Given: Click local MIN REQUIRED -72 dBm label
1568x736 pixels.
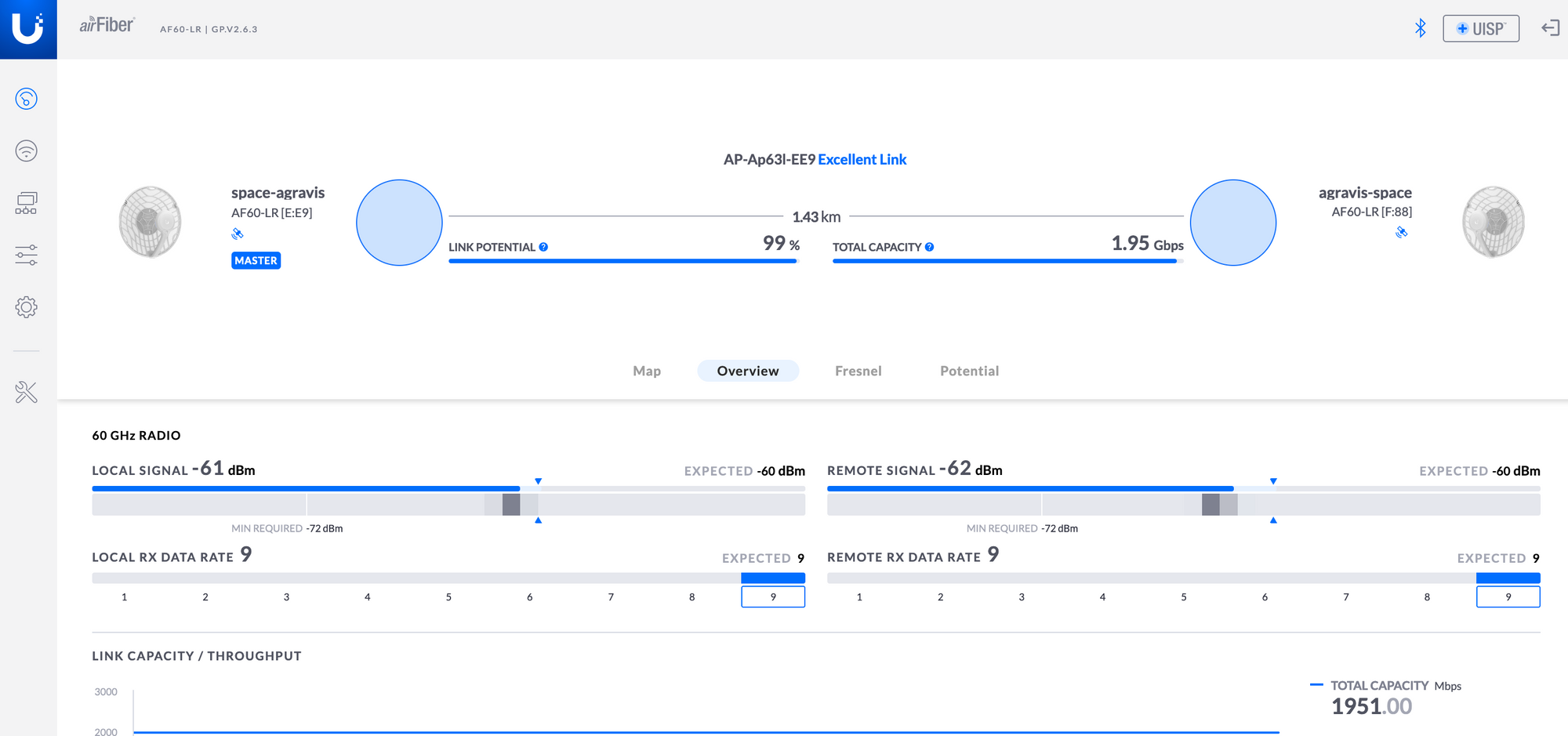Looking at the screenshot, I should [287, 528].
